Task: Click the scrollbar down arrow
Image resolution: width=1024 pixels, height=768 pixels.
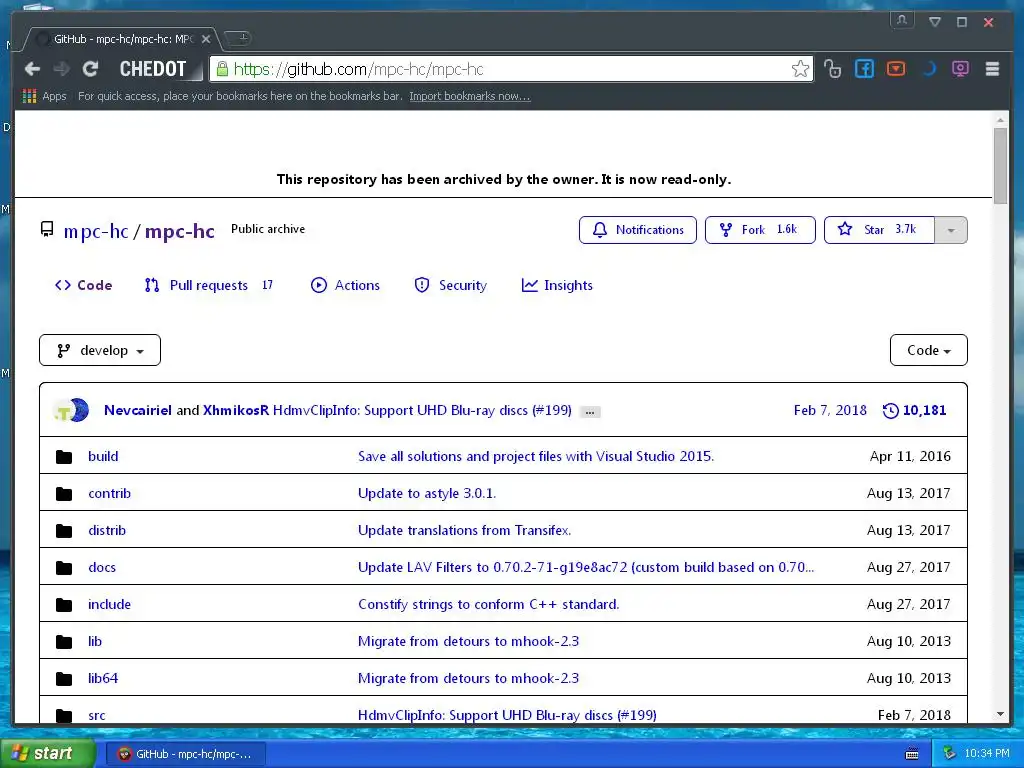Action: 1000,714
